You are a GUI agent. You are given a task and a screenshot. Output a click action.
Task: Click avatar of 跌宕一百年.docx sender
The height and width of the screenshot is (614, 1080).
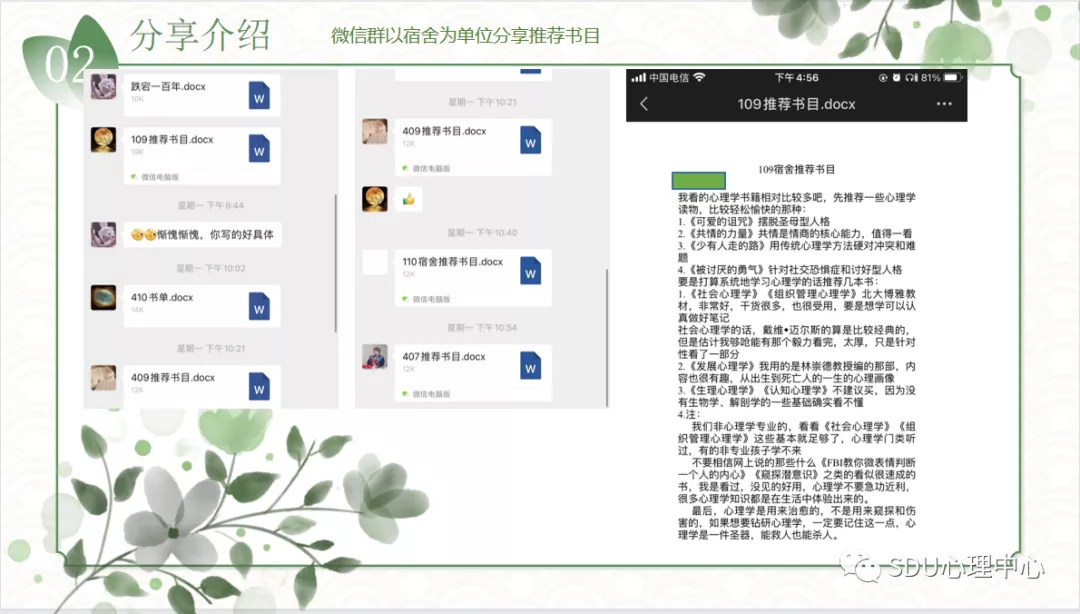(103, 87)
